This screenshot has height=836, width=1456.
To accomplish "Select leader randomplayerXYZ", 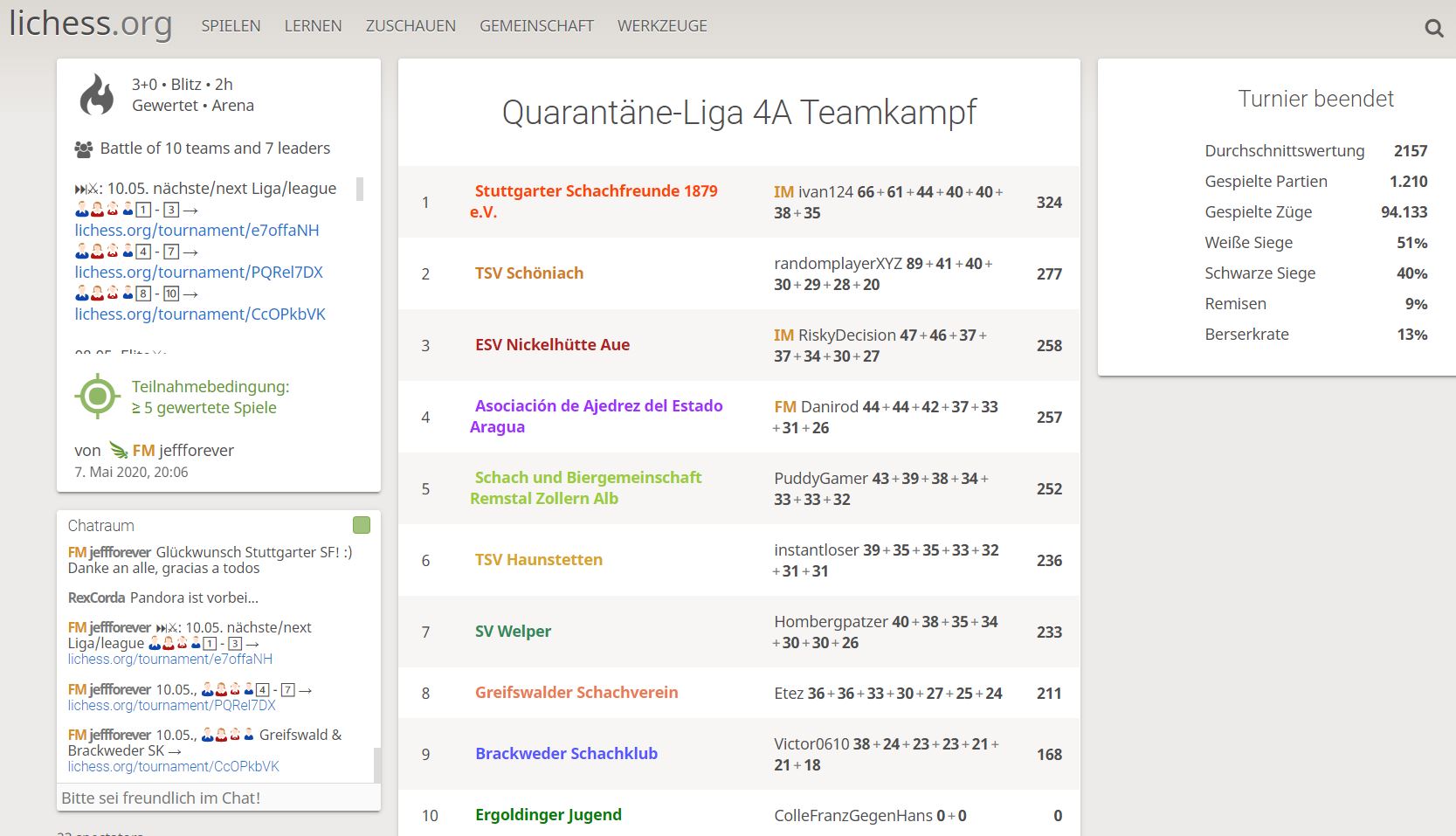I will pyautogui.click(x=838, y=264).
